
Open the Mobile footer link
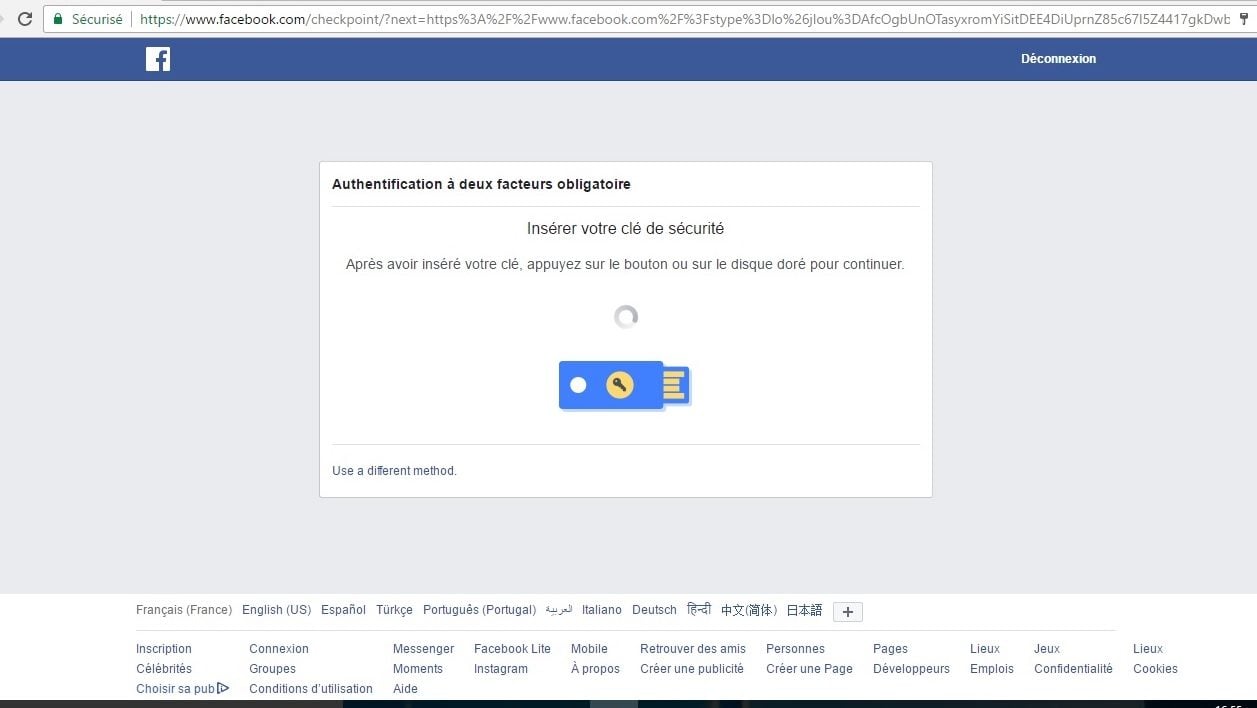tap(589, 649)
